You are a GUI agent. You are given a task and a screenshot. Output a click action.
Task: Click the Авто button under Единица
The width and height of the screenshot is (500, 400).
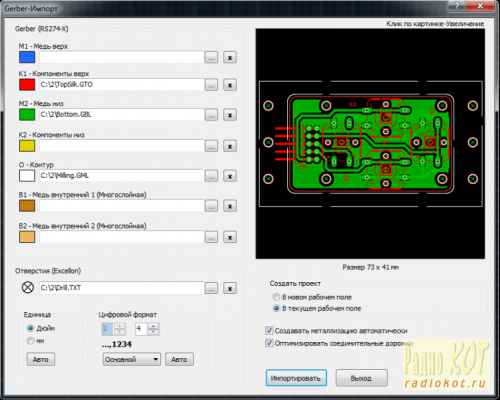point(41,359)
